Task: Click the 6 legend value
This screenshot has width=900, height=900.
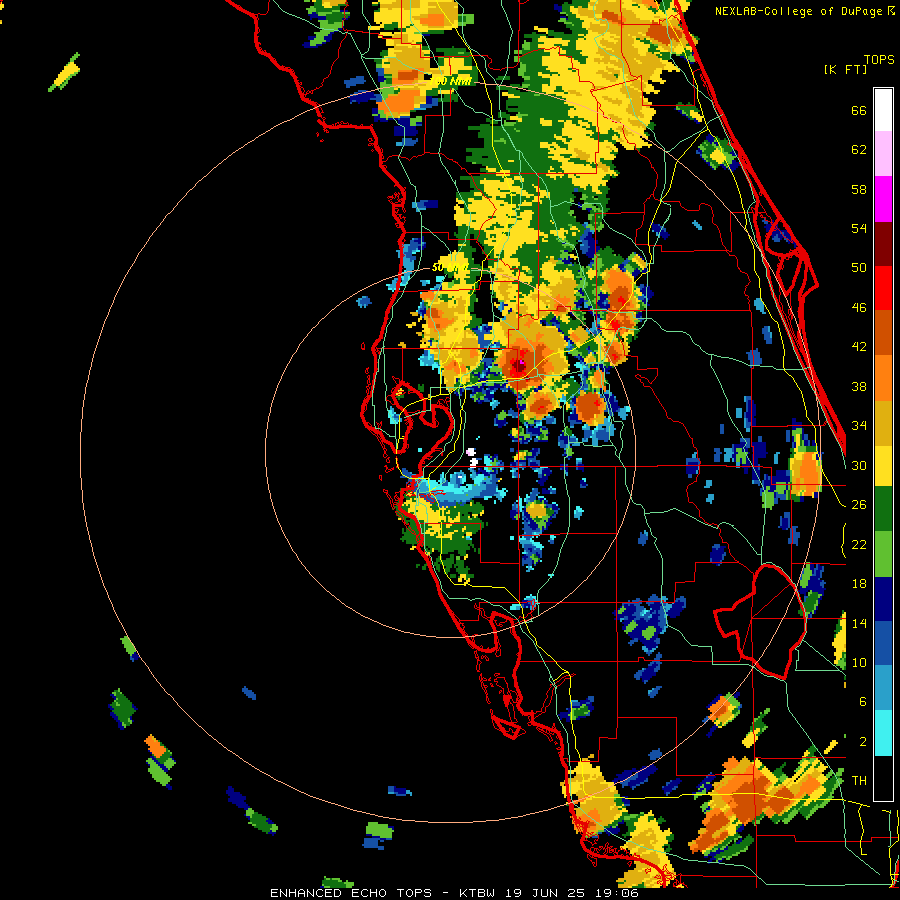Action: pos(862,702)
